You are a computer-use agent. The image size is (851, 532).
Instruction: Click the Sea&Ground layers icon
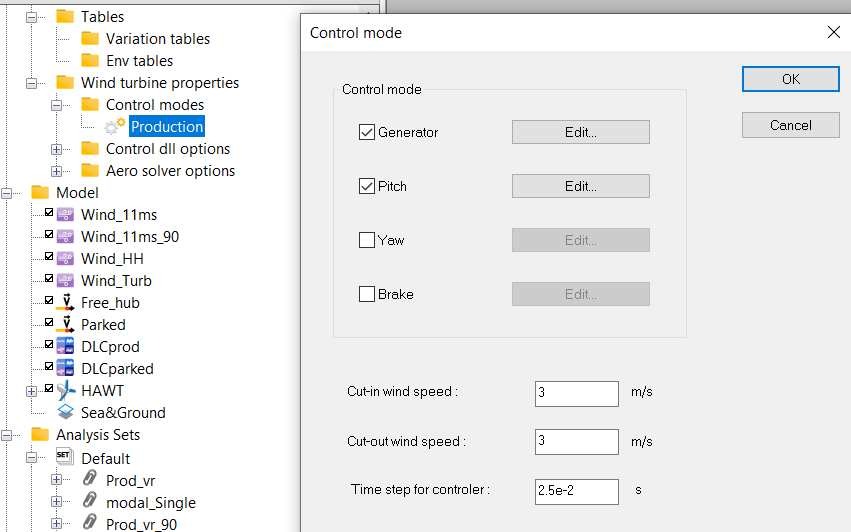(x=66, y=412)
